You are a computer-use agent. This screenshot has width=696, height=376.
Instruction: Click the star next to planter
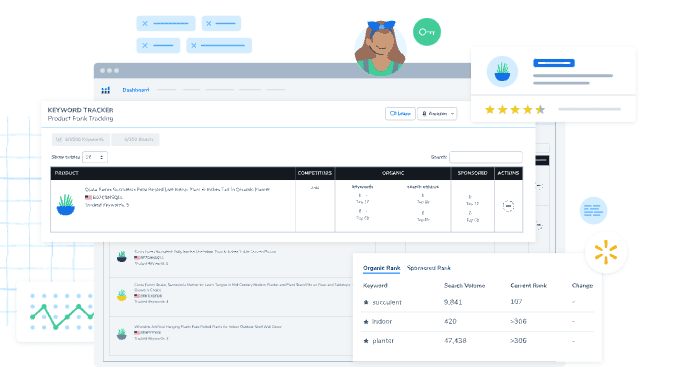click(x=366, y=341)
